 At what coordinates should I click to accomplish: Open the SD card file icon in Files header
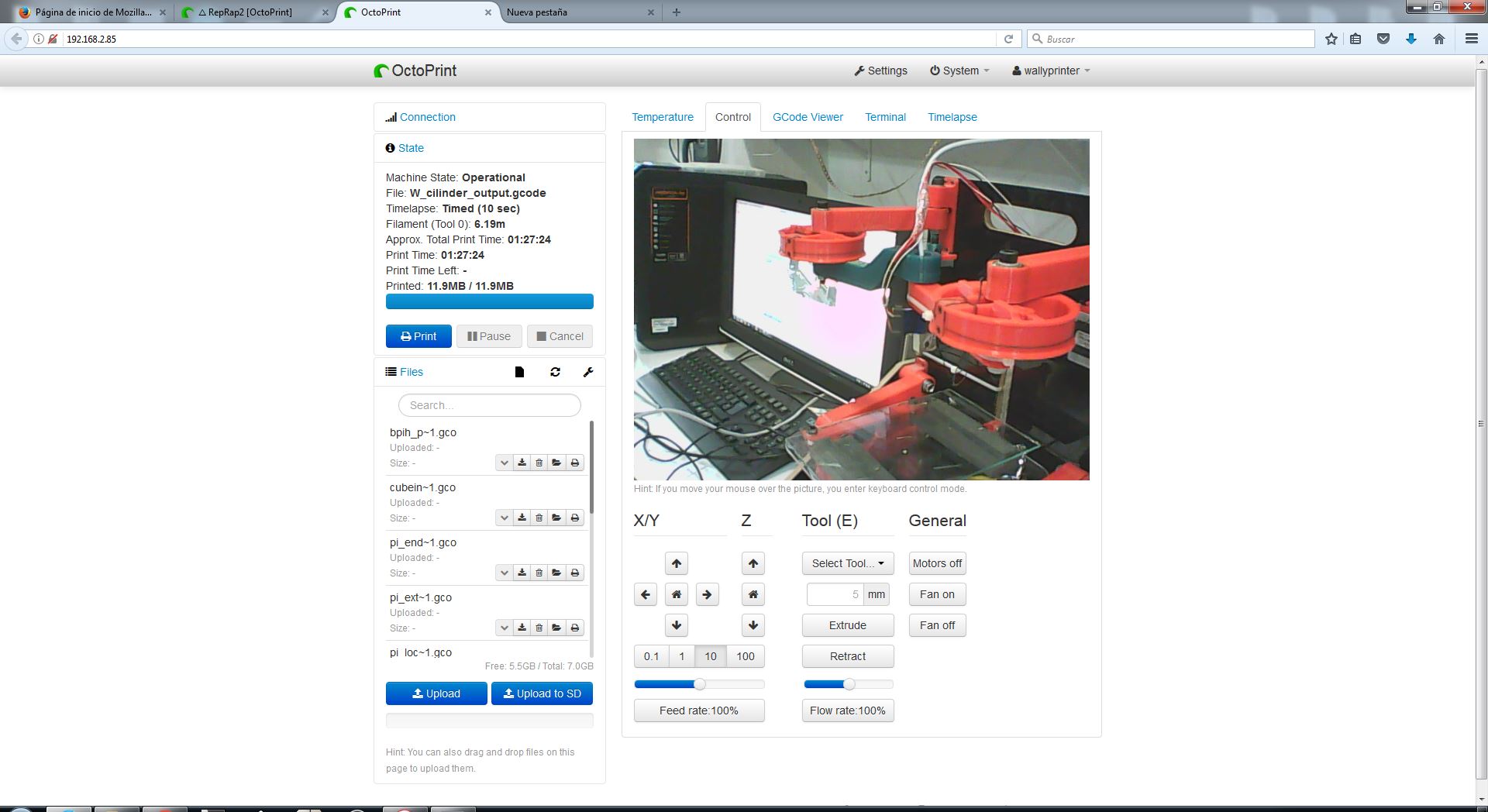pos(519,372)
